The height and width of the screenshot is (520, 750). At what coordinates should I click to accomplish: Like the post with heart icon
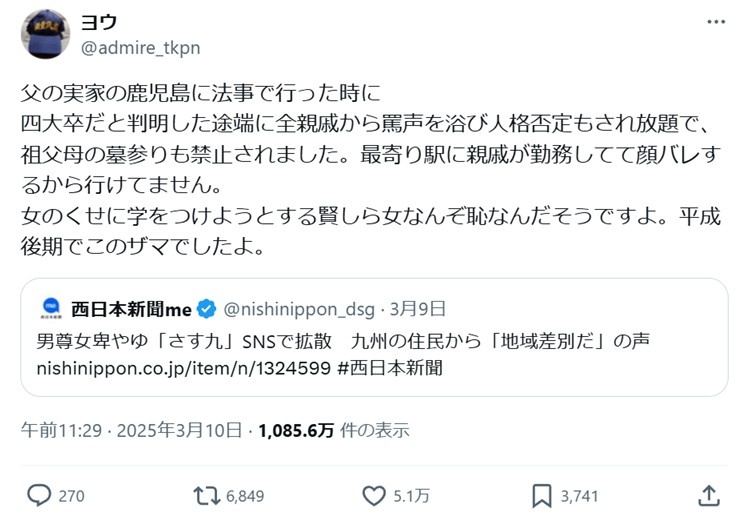tap(374, 494)
